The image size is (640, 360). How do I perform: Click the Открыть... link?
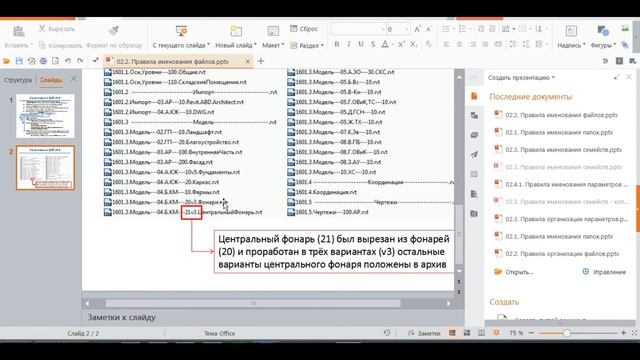click(x=513, y=272)
